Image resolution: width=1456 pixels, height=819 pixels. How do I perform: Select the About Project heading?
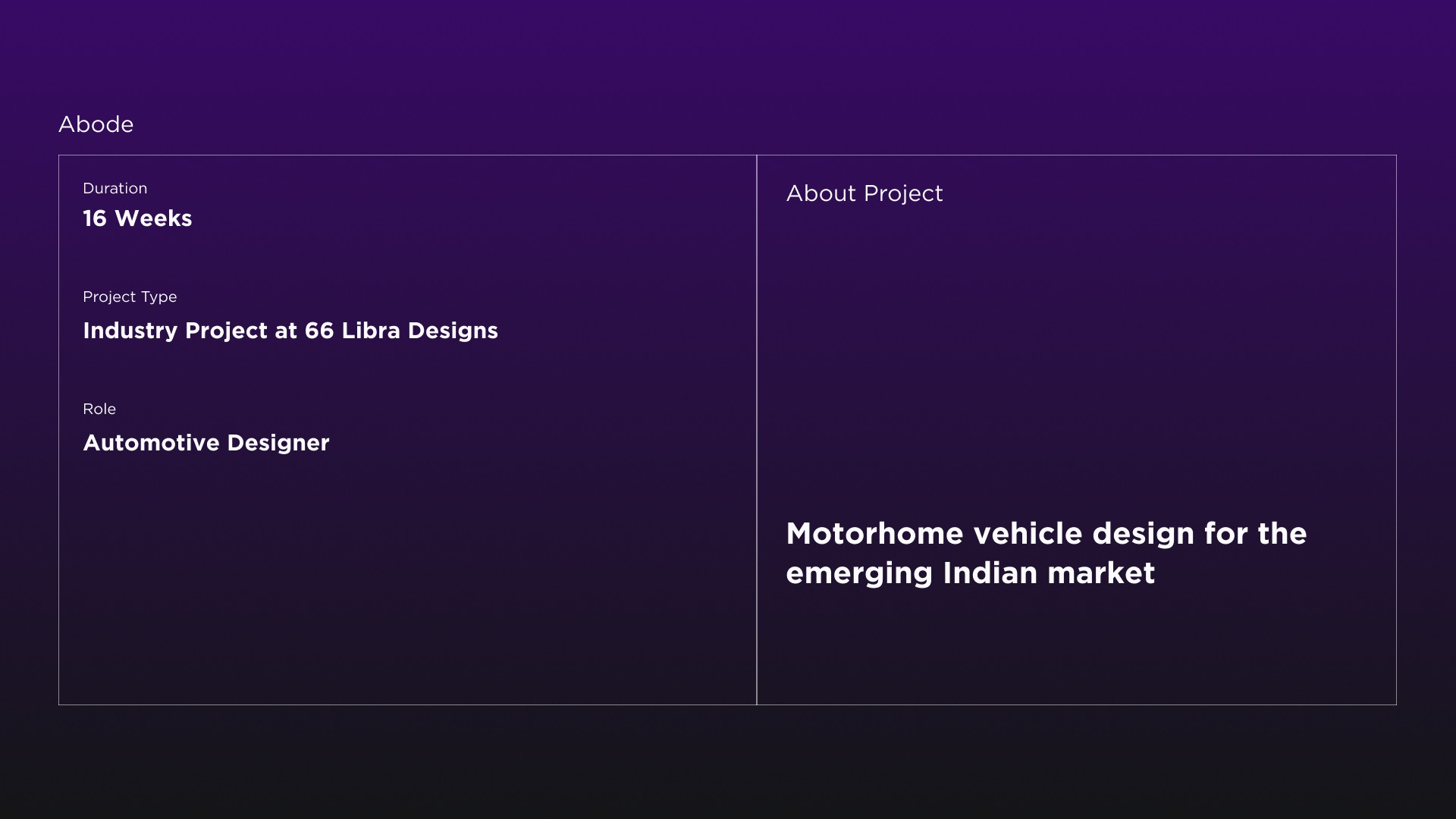(864, 194)
